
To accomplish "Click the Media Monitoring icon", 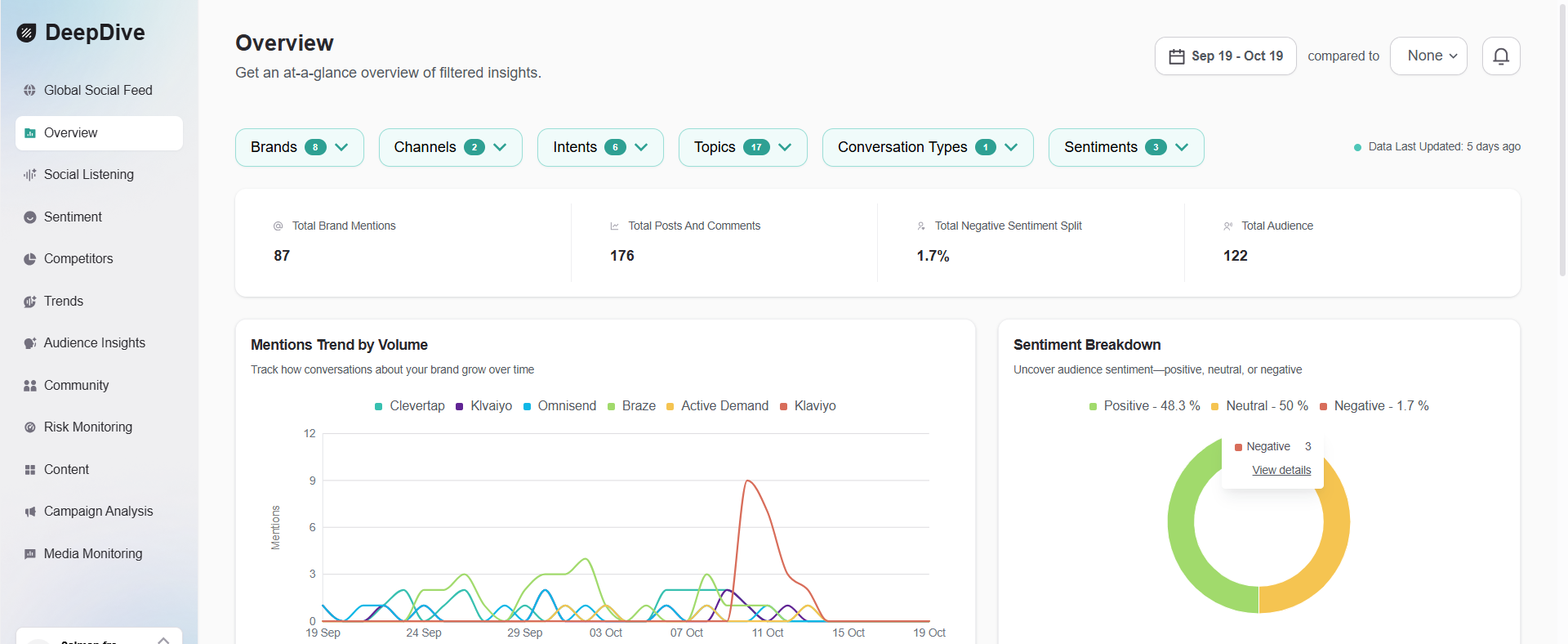I will click(x=30, y=553).
